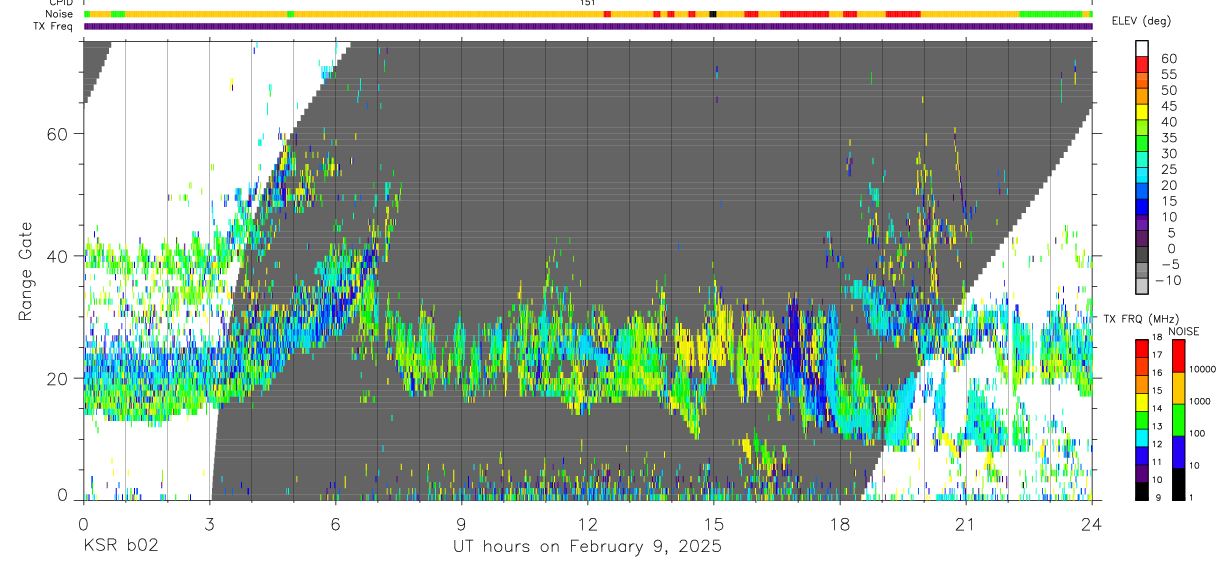Click ELEV legend value 55
1228x567 pixels.
click(1167, 75)
